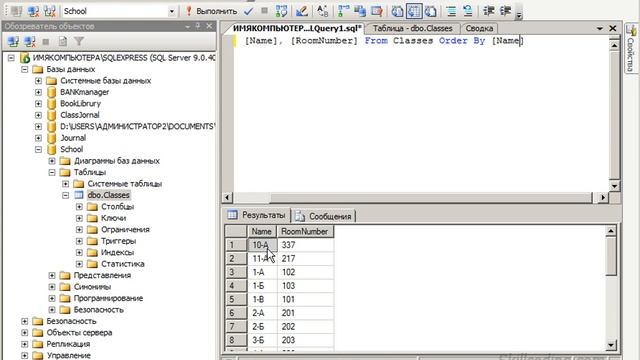Toggle auto-hide pin on Object Explorer
The height and width of the screenshot is (360, 640).
tap(198, 26)
